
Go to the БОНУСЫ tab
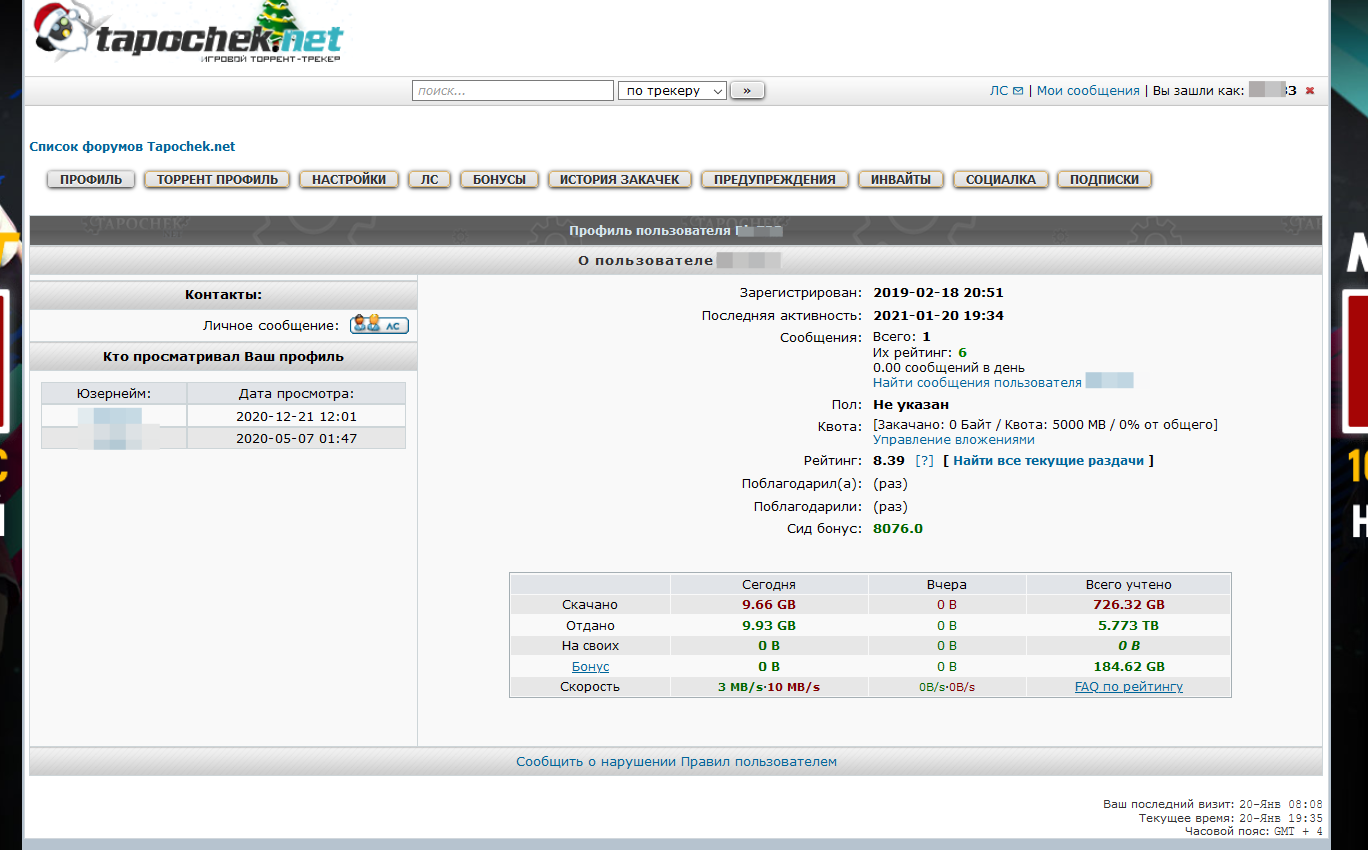tap(499, 180)
